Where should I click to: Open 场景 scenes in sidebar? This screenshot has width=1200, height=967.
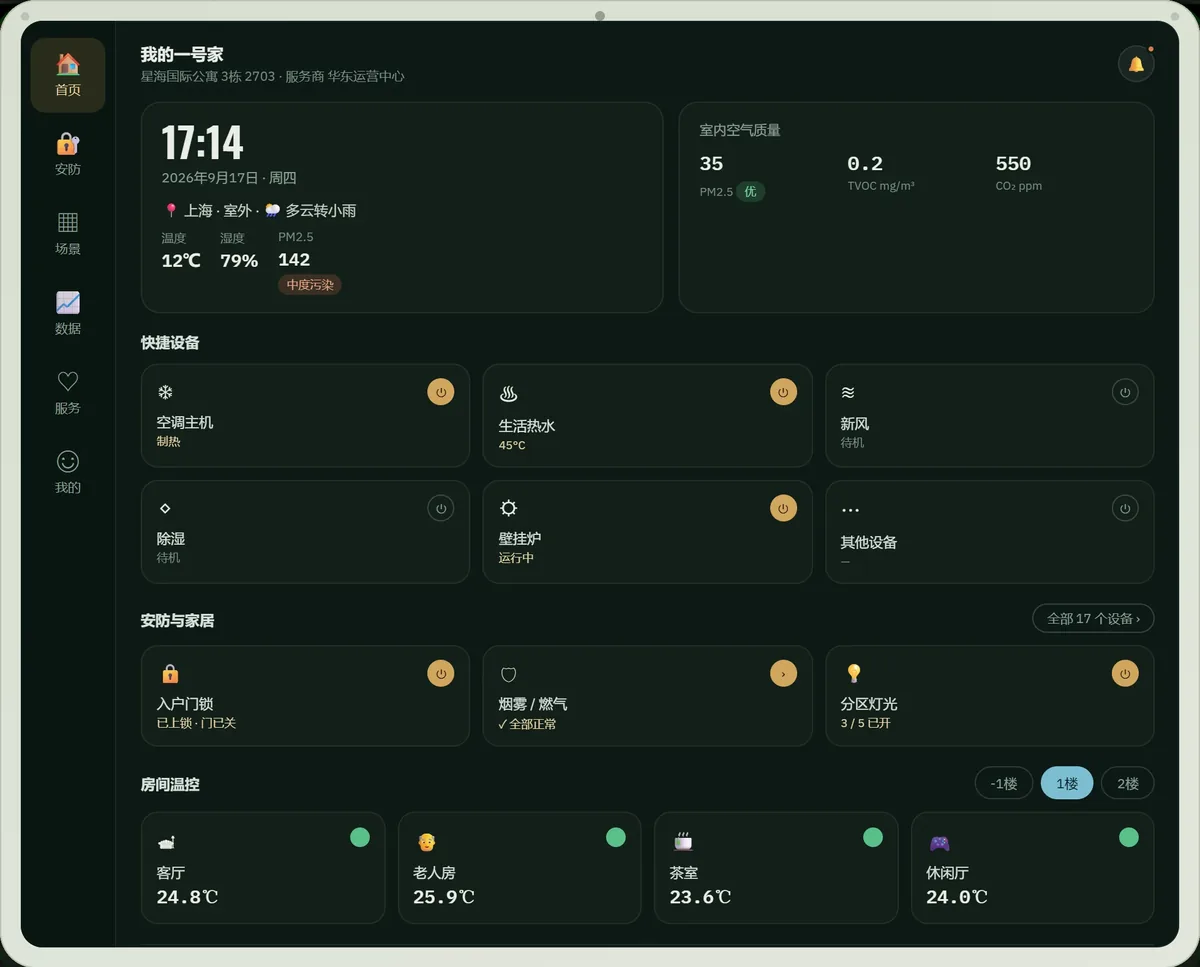(x=68, y=234)
